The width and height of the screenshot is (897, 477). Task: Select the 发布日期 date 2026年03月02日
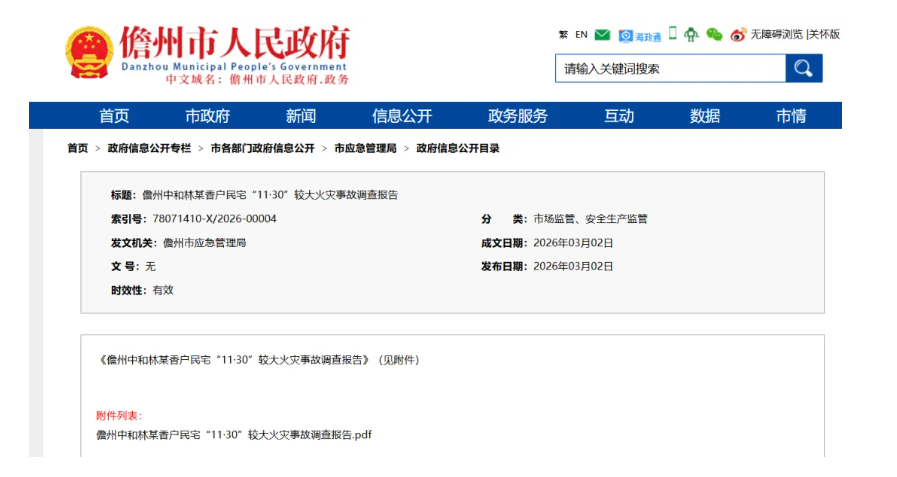coord(573,266)
